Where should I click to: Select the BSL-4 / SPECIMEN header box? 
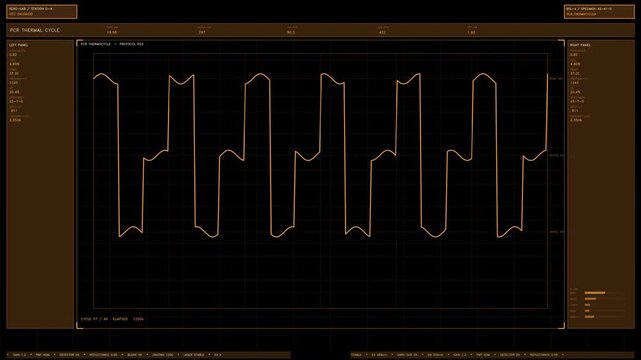coord(599,11)
